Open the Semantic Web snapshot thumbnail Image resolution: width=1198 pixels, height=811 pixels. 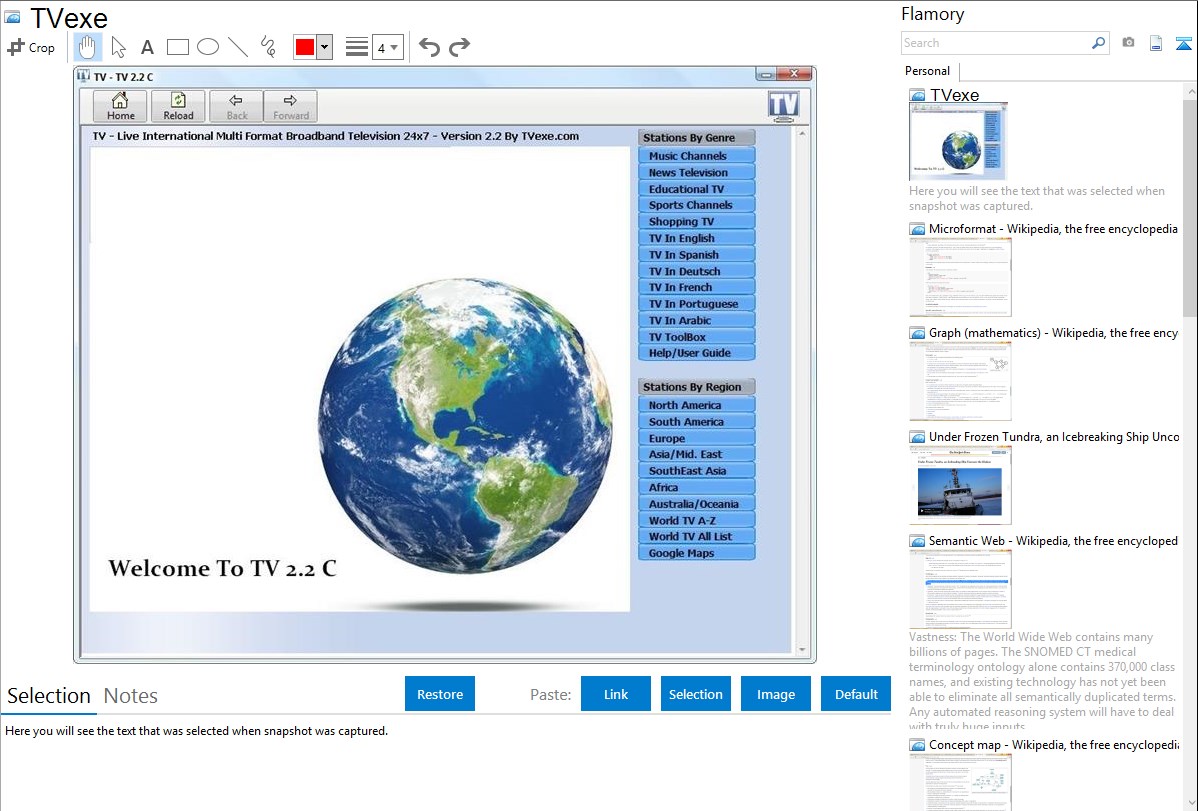point(960,589)
